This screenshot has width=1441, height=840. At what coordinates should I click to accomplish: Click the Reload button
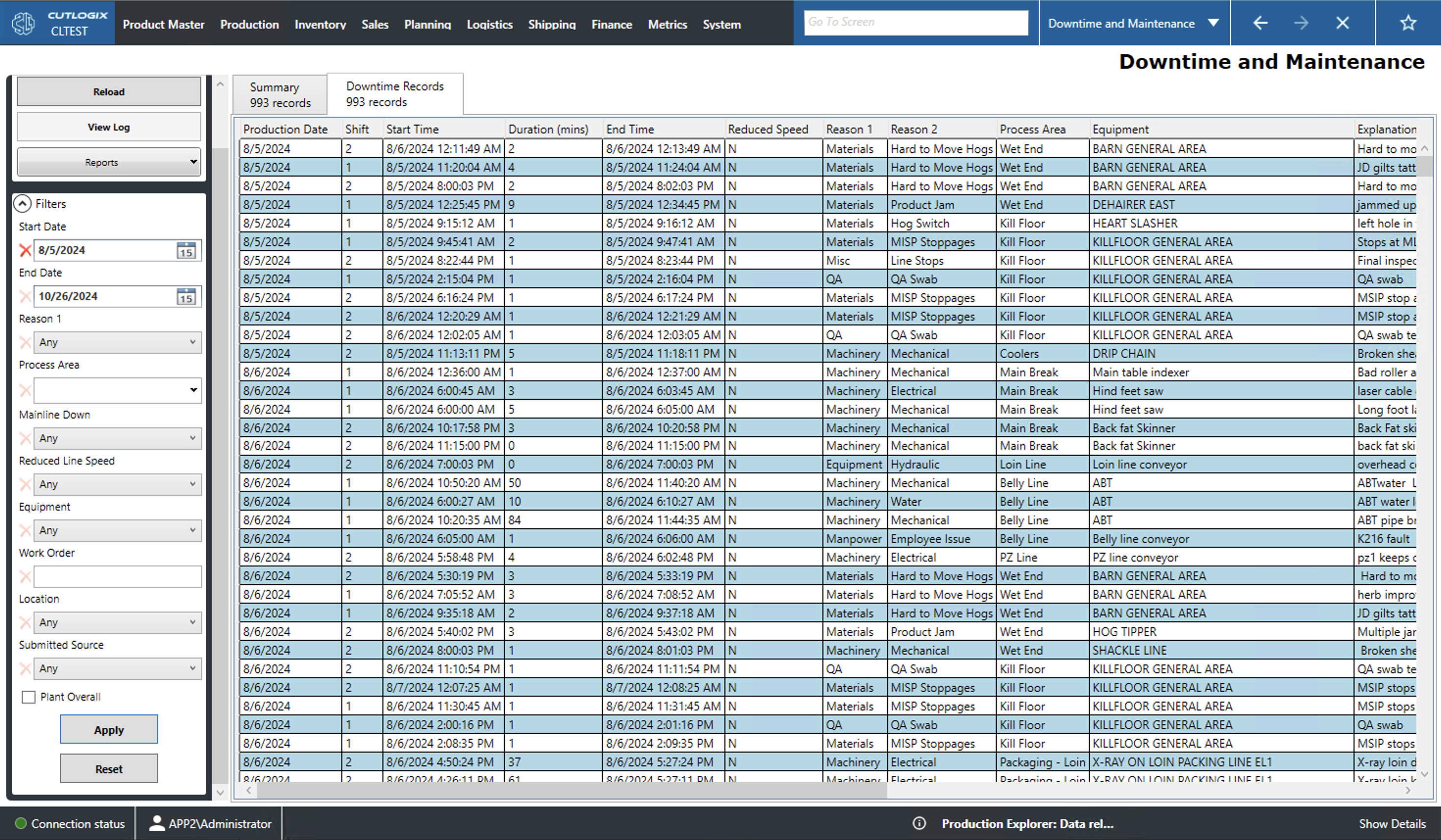tap(109, 92)
